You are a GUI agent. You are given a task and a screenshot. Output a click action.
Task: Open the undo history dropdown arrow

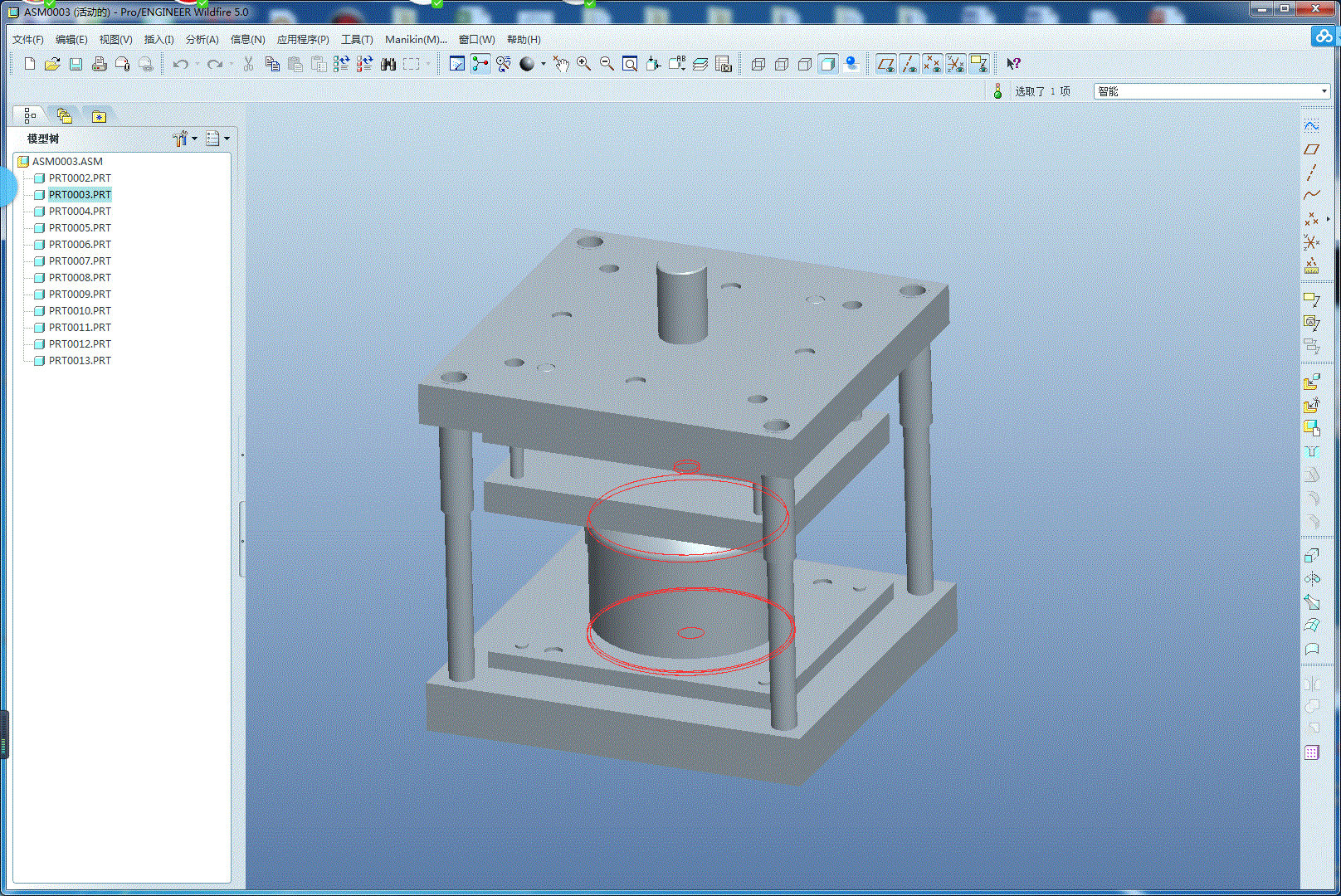(x=197, y=64)
